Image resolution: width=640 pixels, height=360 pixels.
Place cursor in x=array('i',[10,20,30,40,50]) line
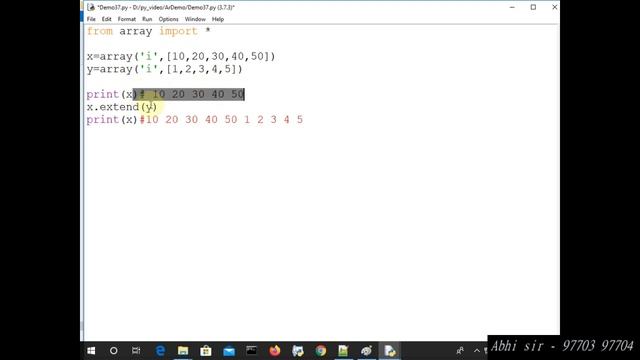[181, 56]
